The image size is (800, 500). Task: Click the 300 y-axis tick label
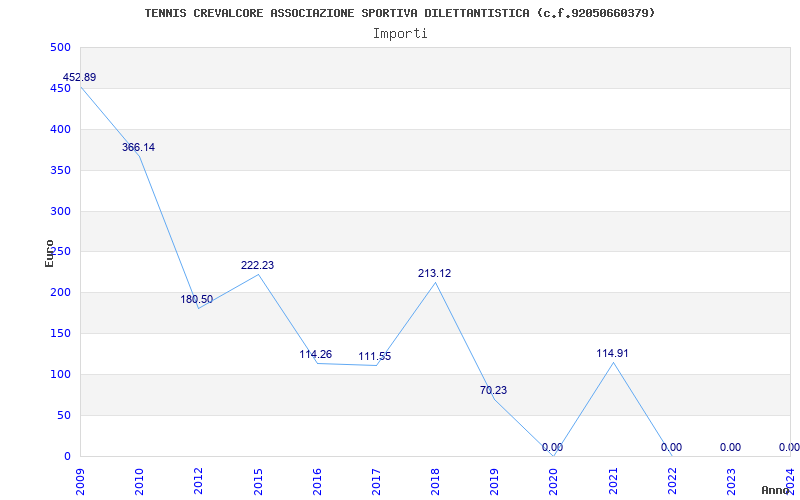point(60,211)
